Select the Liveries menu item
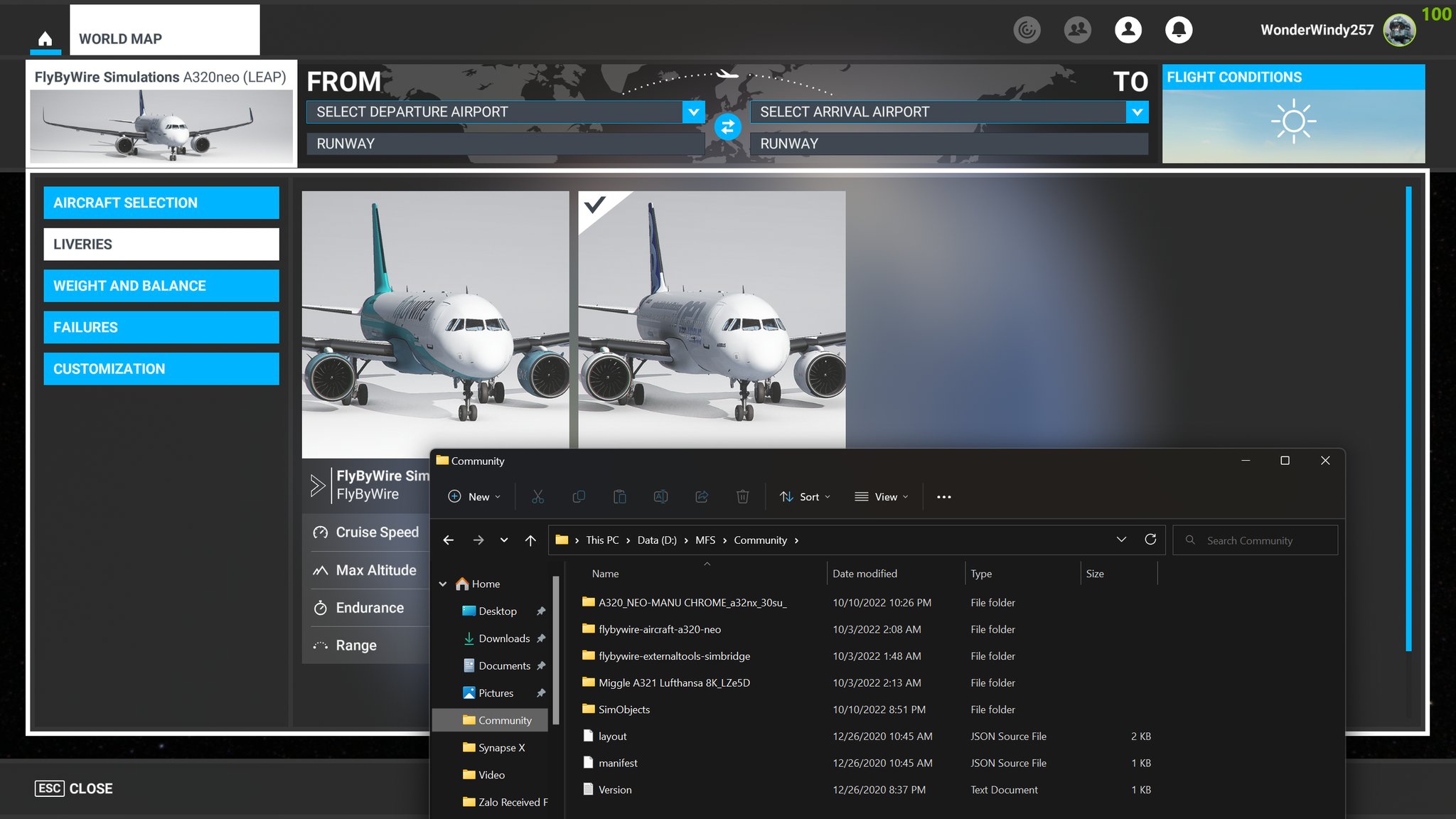The height and width of the screenshot is (819, 1456). [161, 245]
